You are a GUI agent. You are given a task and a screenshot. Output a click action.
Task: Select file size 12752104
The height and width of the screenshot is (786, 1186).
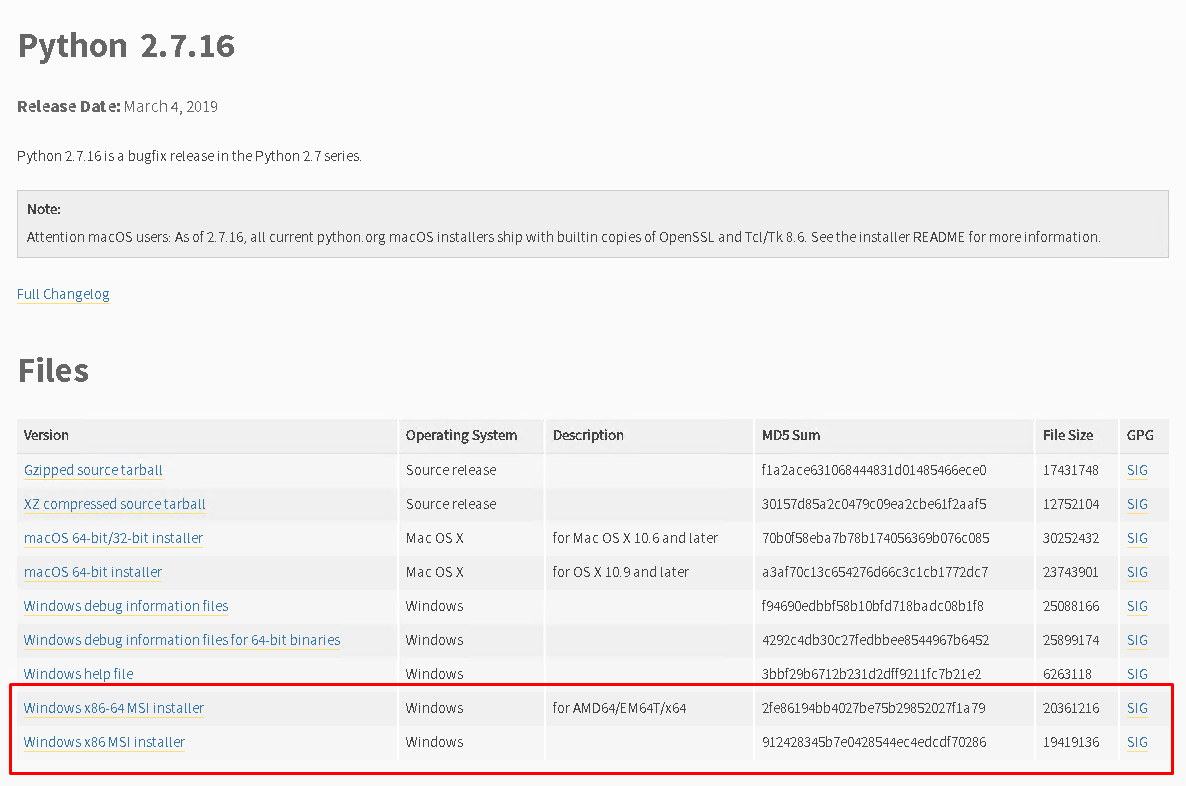1070,504
